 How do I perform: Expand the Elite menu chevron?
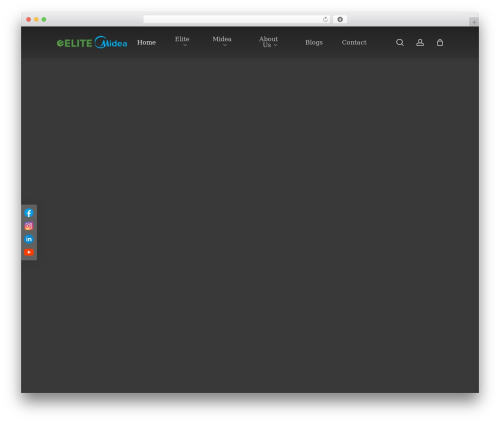pyautogui.click(x=185, y=45)
